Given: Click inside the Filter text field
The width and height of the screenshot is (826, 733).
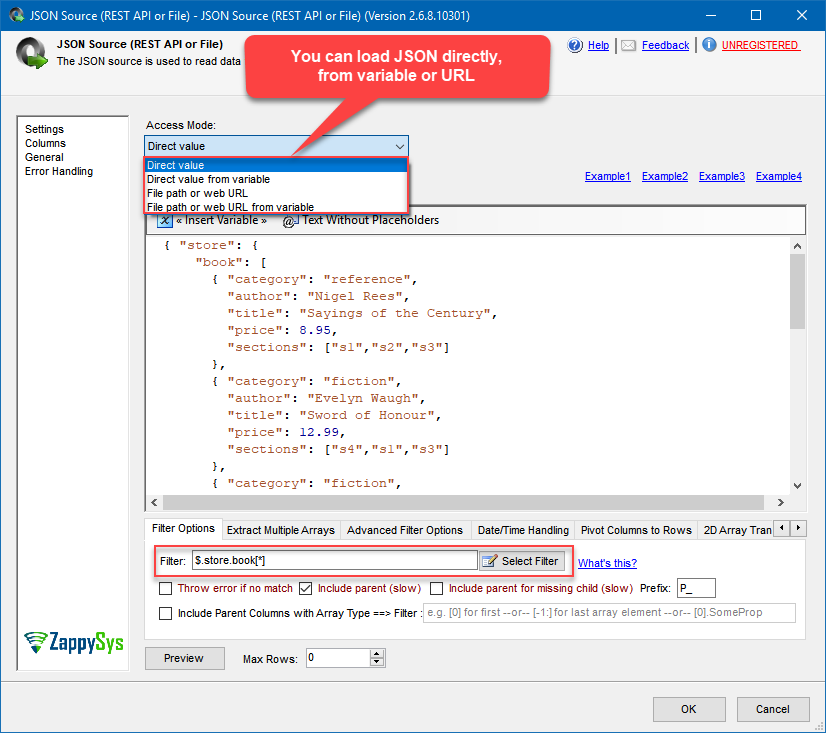Looking at the screenshot, I should (330, 561).
